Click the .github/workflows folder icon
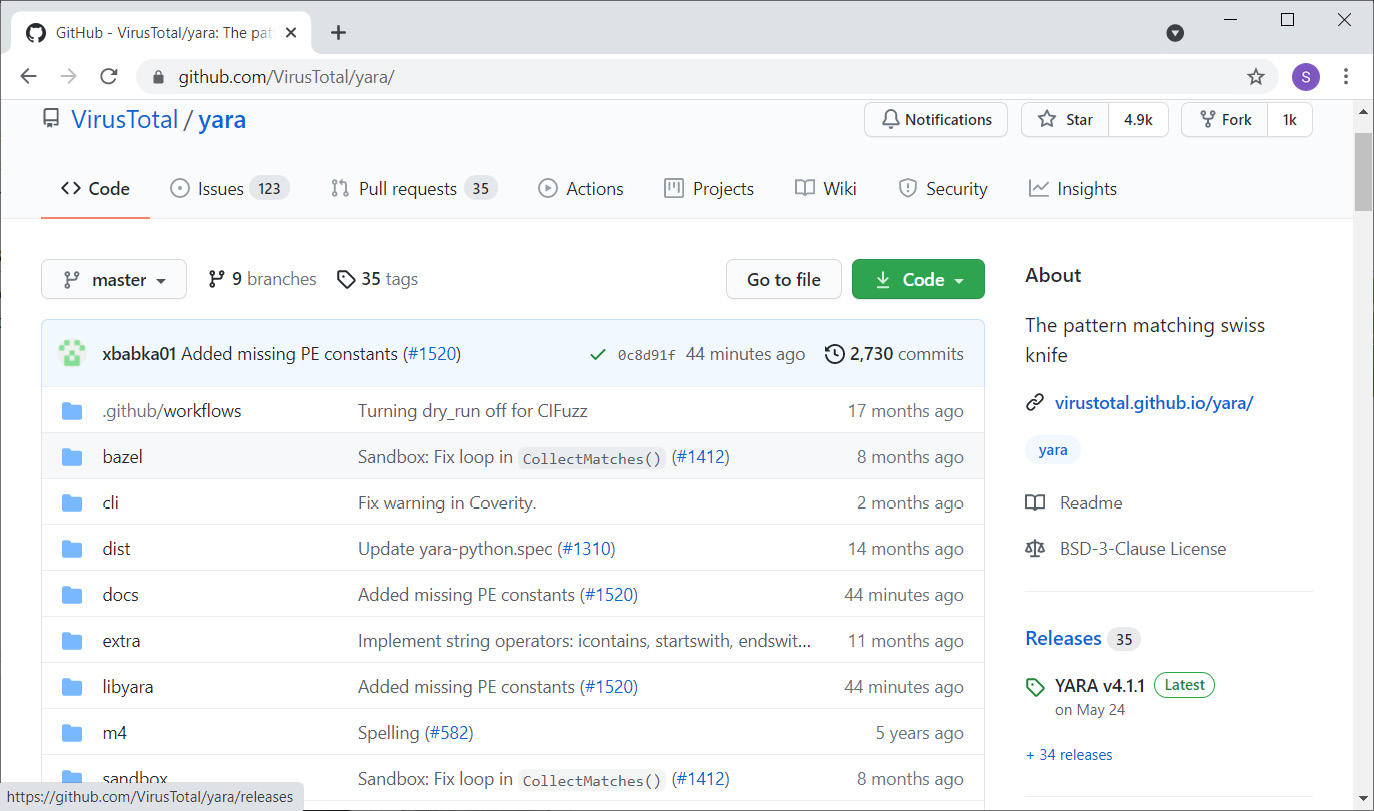The width and height of the screenshot is (1374, 811). coord(72,411)
